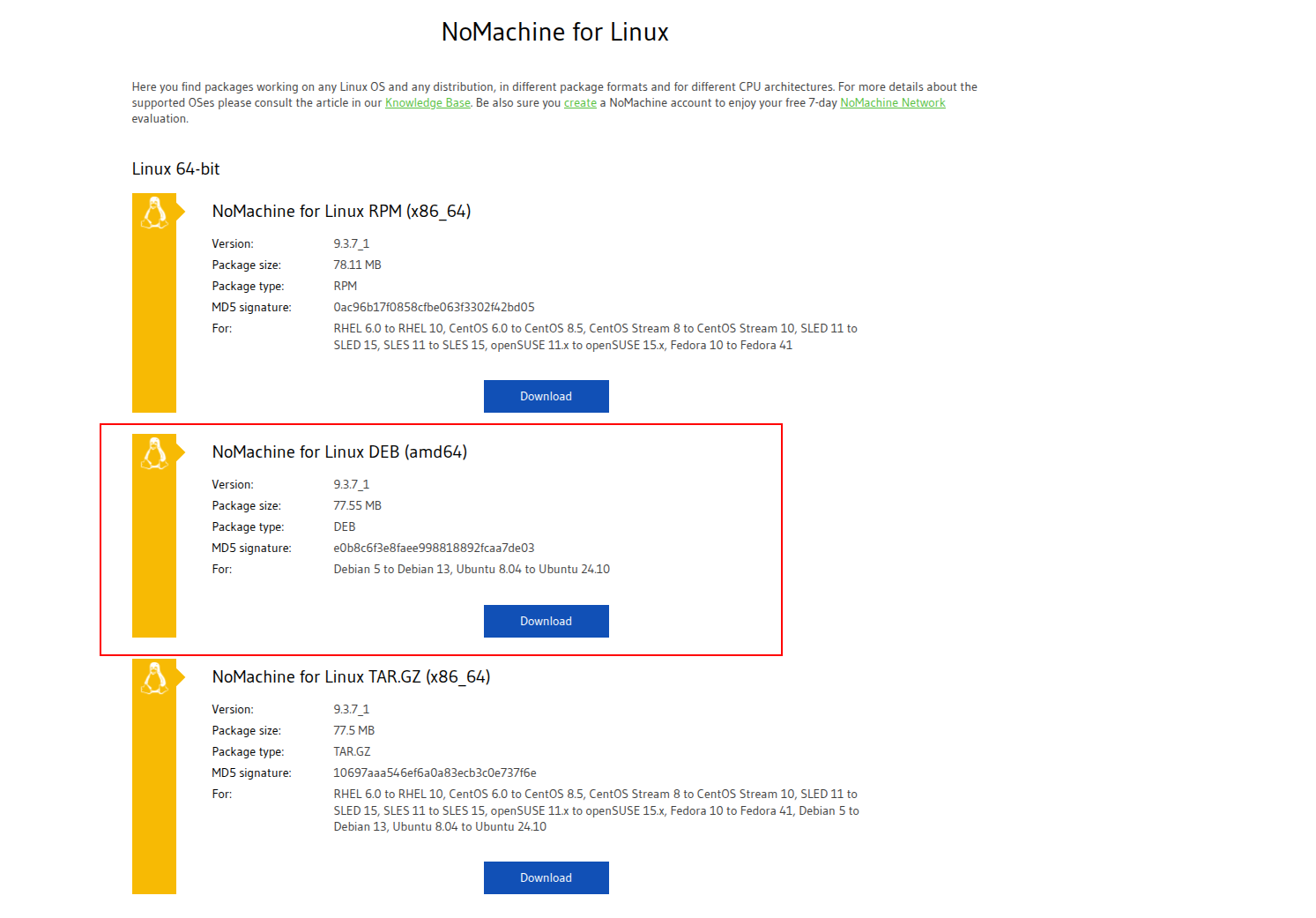Click the penguin icon beside Linux DEB package
This screenshot has height=918, width=1316.
click(x=154, y=453)
